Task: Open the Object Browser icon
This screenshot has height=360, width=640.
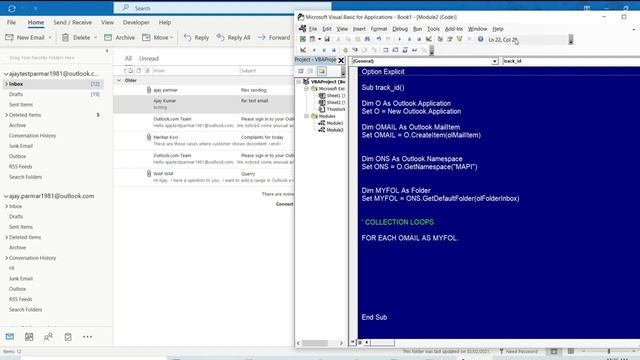Action: click(x=460, y=39)
